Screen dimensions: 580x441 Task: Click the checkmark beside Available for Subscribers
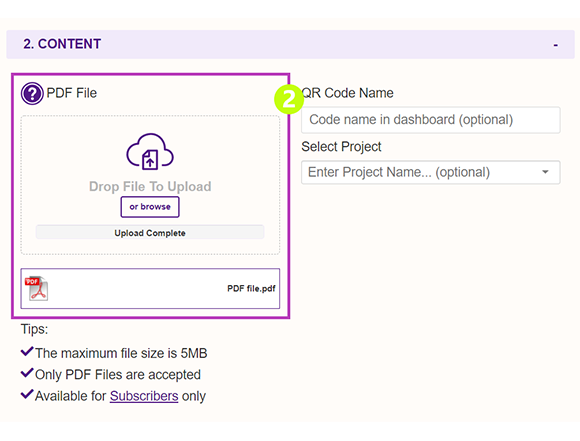coord(27,395)
